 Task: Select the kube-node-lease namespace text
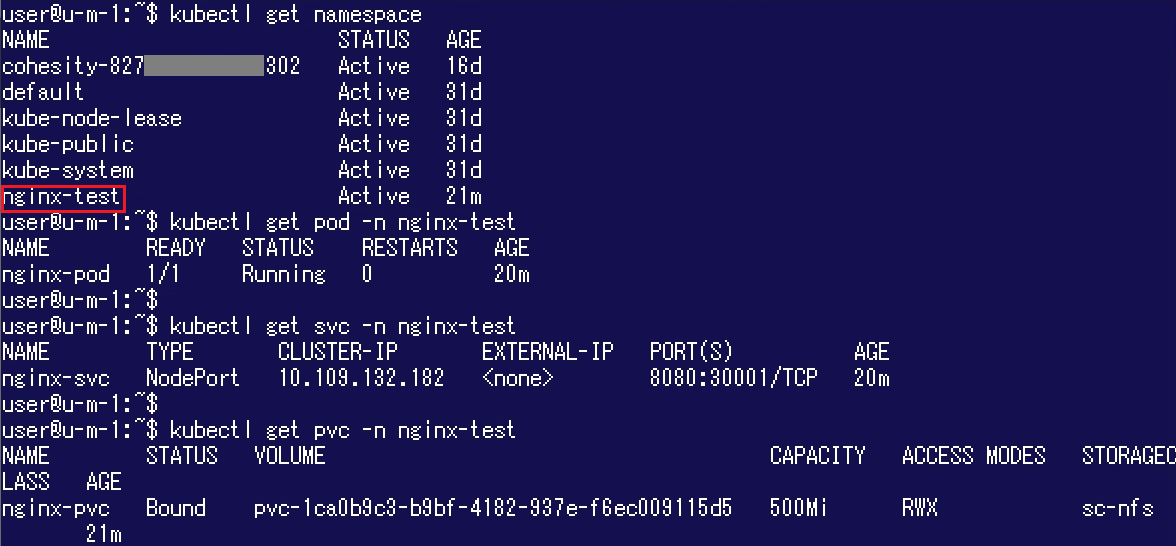pyautogui.click(x=92, y=118)
